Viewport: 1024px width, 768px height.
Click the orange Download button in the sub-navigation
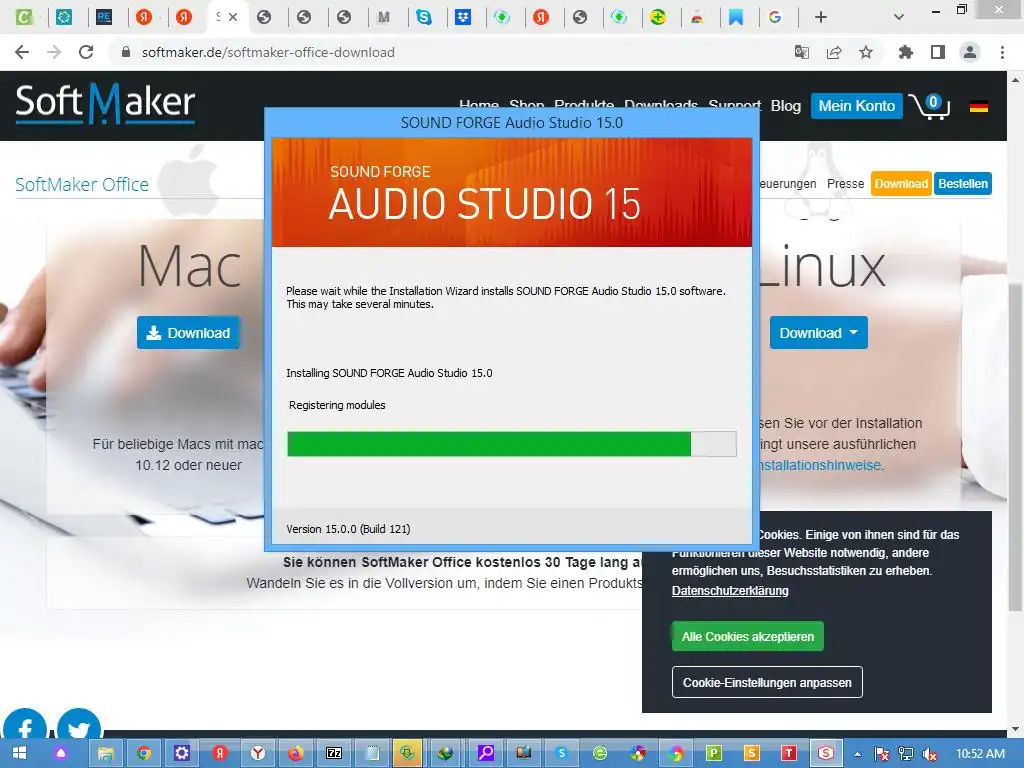[x=901, y=184]
